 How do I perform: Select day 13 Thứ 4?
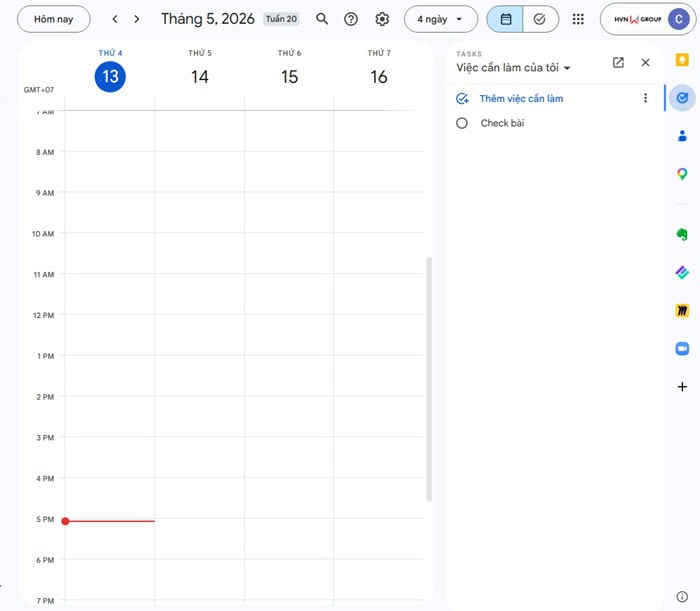tap(110, 77)
